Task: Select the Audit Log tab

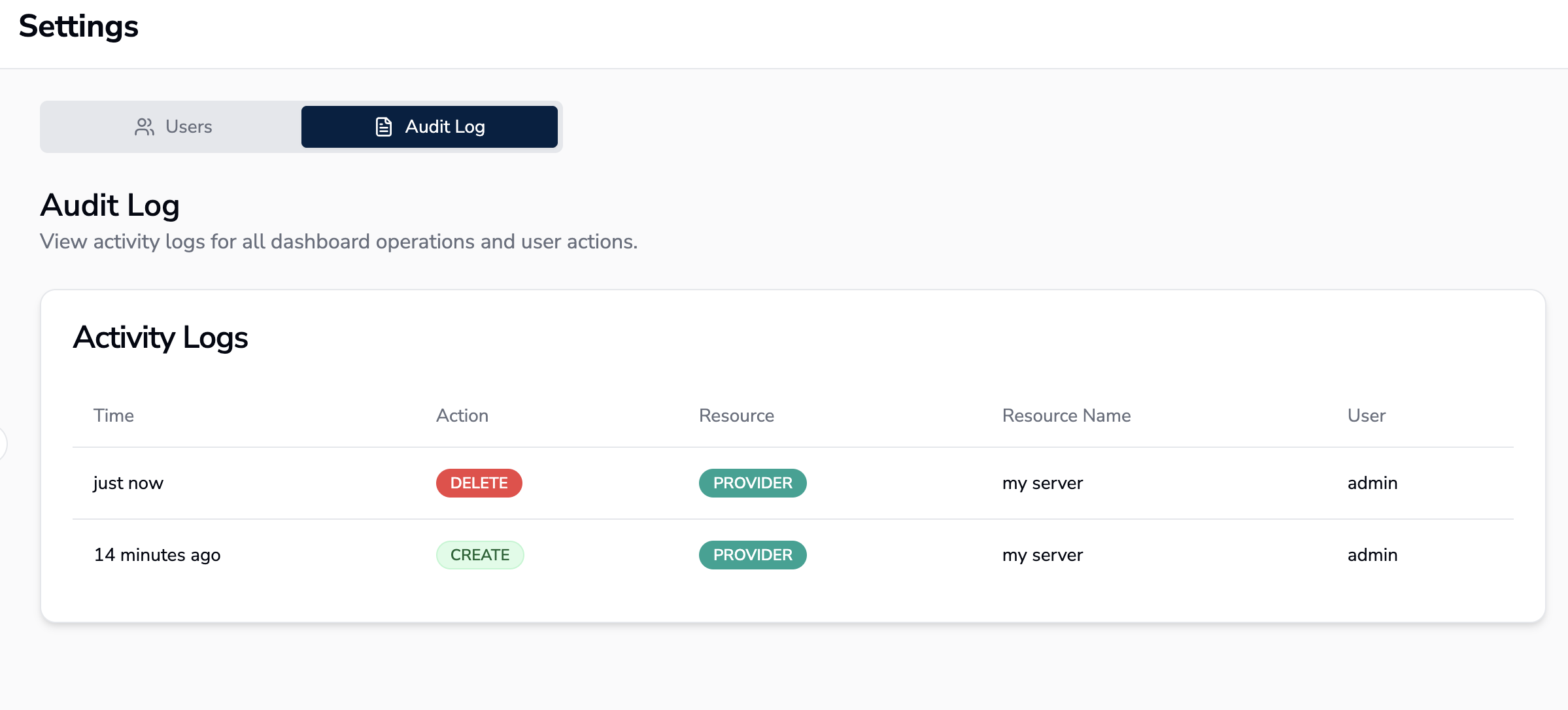Action: (430, 127)
